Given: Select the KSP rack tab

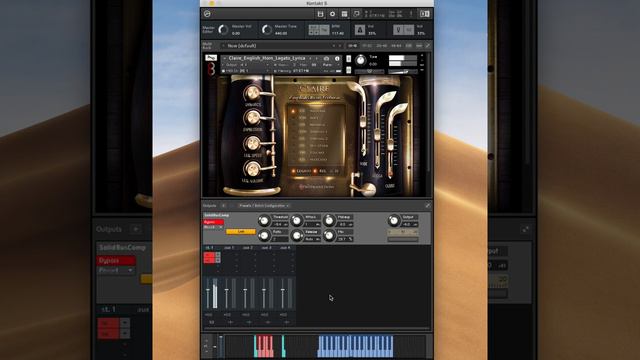Looking at the screenshot, I should click(409, 46).
